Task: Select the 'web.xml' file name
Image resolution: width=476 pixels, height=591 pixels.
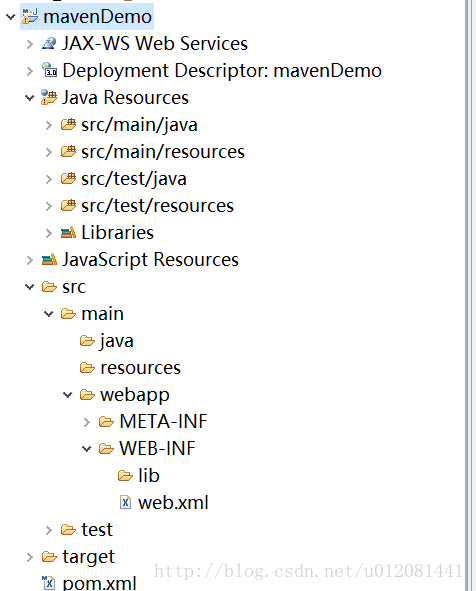Action: pos(173,503)
